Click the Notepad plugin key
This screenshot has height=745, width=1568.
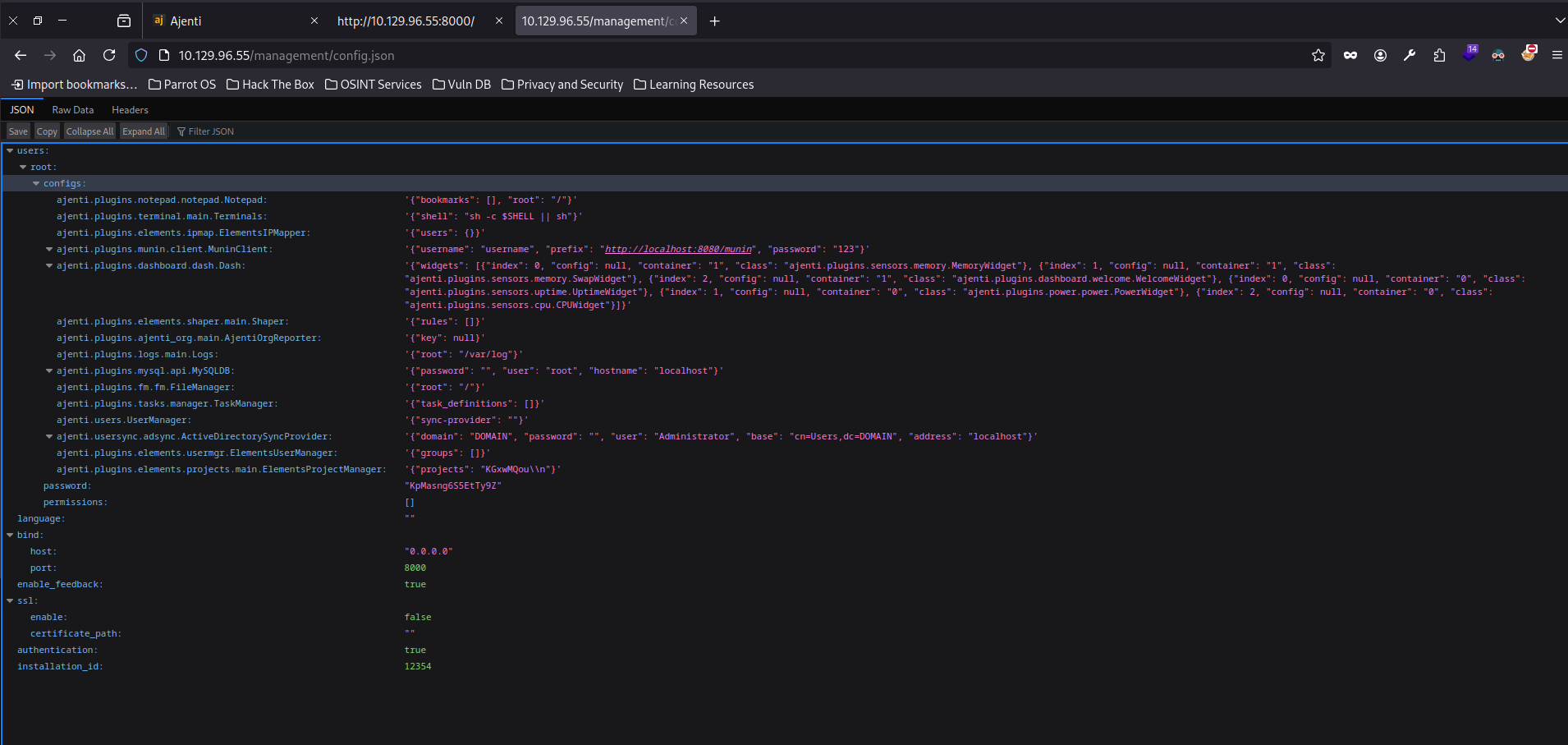point(162,200)
